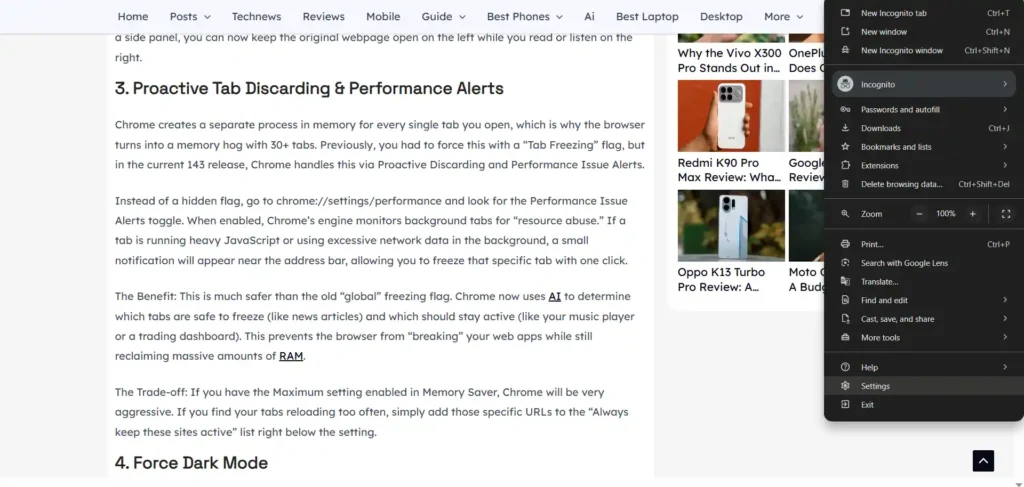1024x487 pixels.
Task: Click the Incognito profile icon
Action: coord(845,84)
